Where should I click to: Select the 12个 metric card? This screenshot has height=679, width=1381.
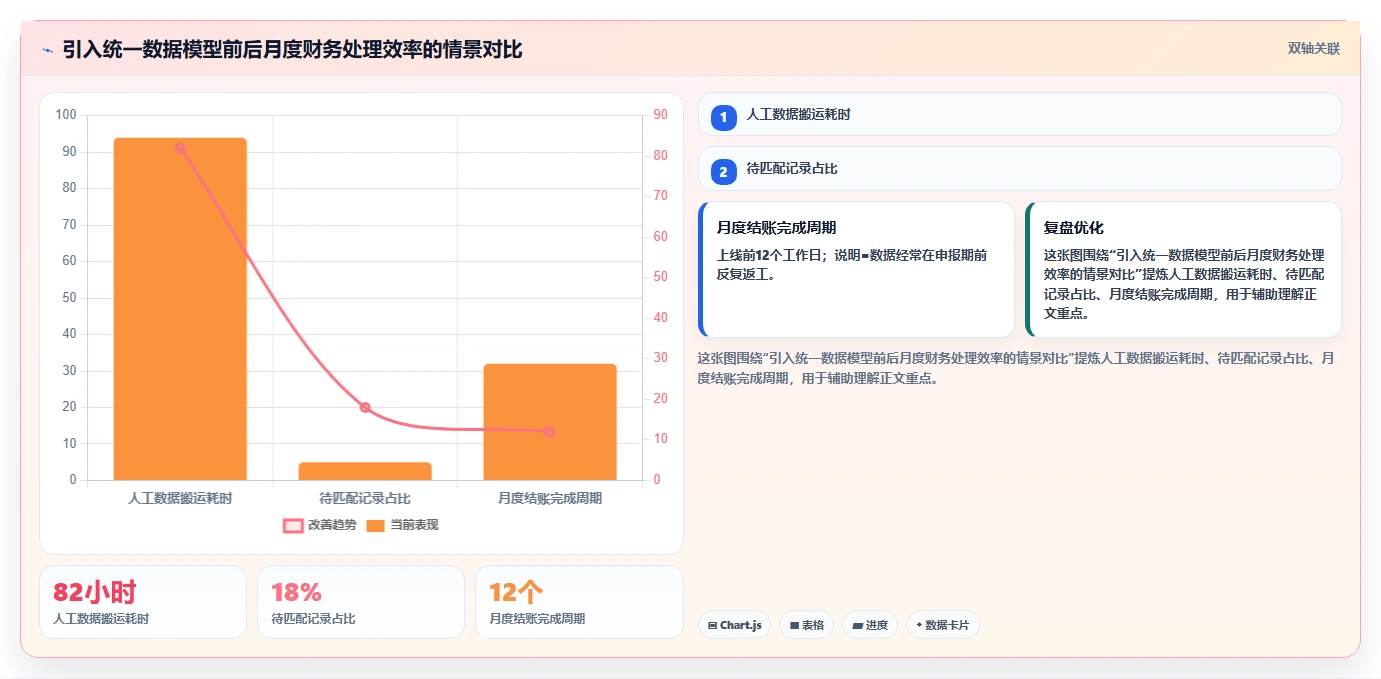[579, 602]
